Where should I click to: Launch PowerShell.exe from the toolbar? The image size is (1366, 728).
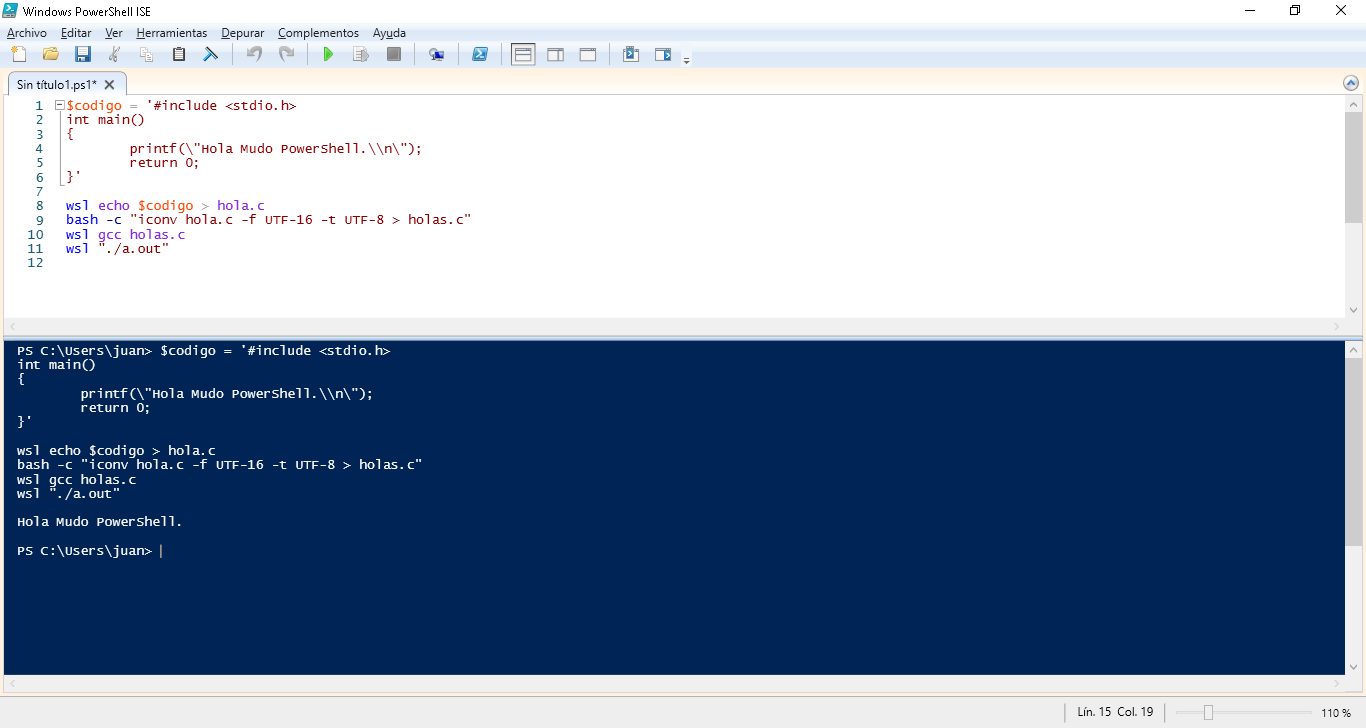[x=480, y=54]
